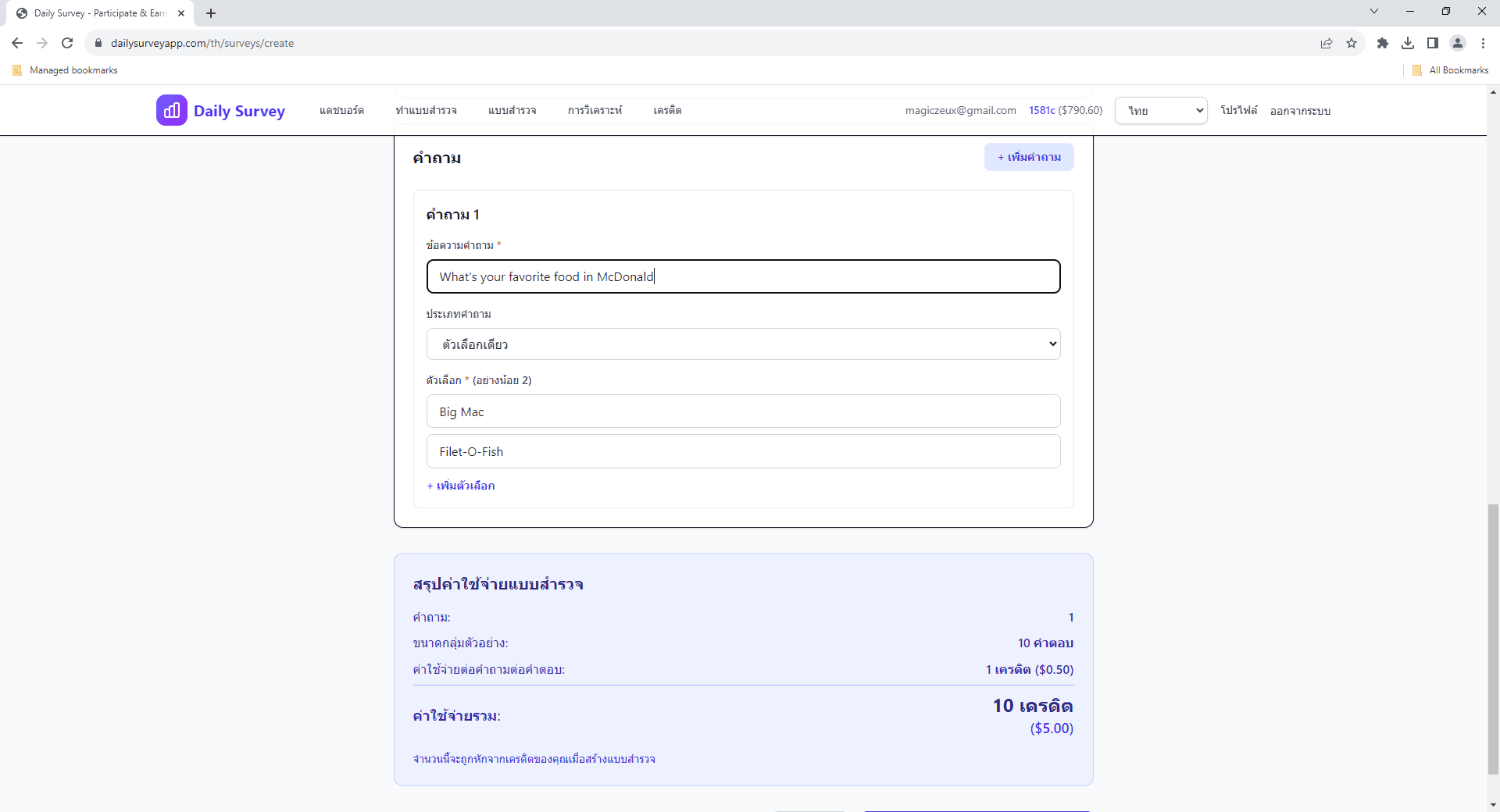Click the scrollbar up arrow
Image resolution: width=1500 pixels, height=812 pixels.
(1493, 92)
